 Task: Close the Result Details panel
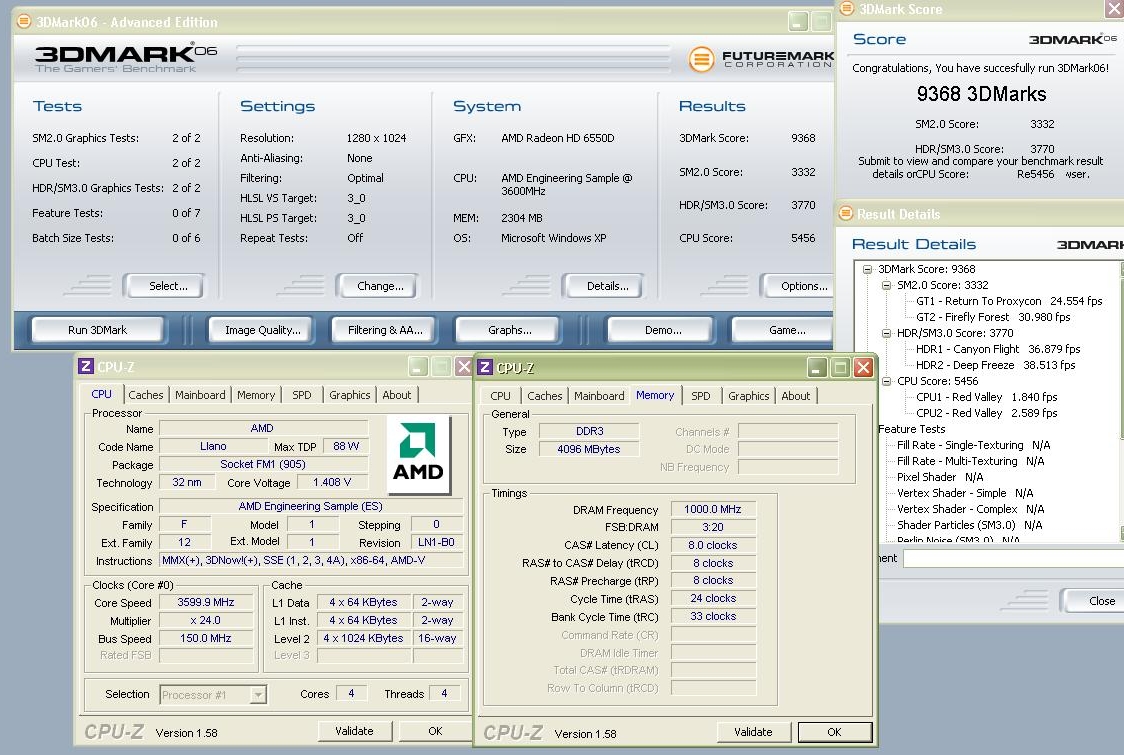pyautogui.click(x=1095, y=601)
